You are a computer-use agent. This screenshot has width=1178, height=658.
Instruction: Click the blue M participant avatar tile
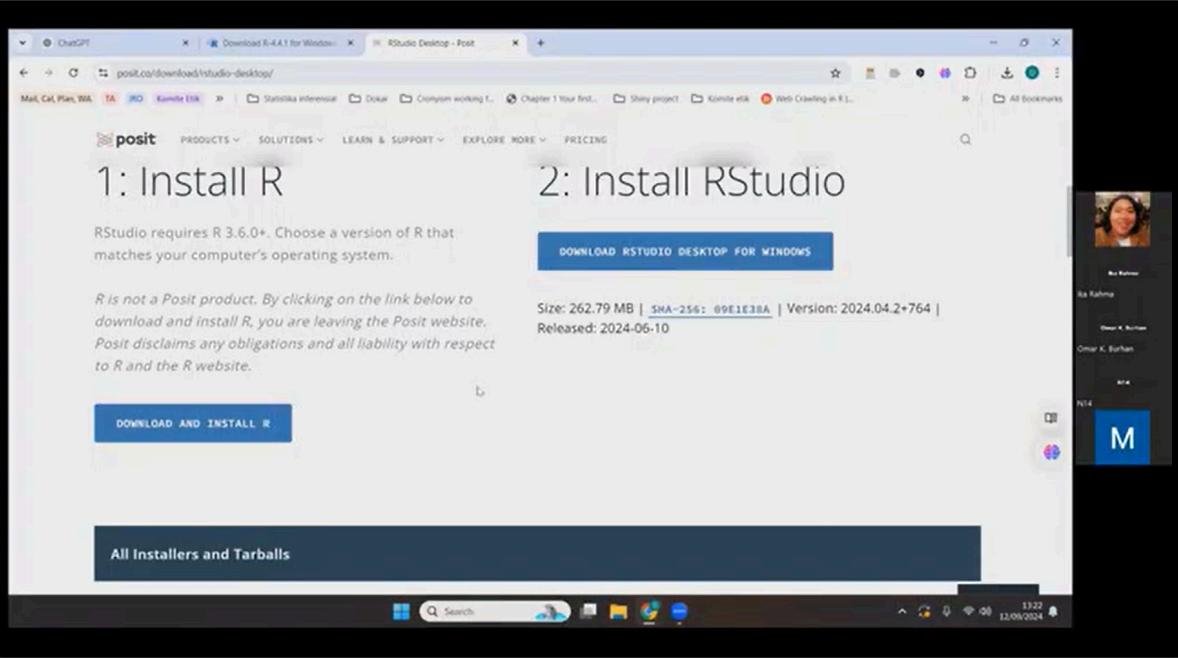1122,437
